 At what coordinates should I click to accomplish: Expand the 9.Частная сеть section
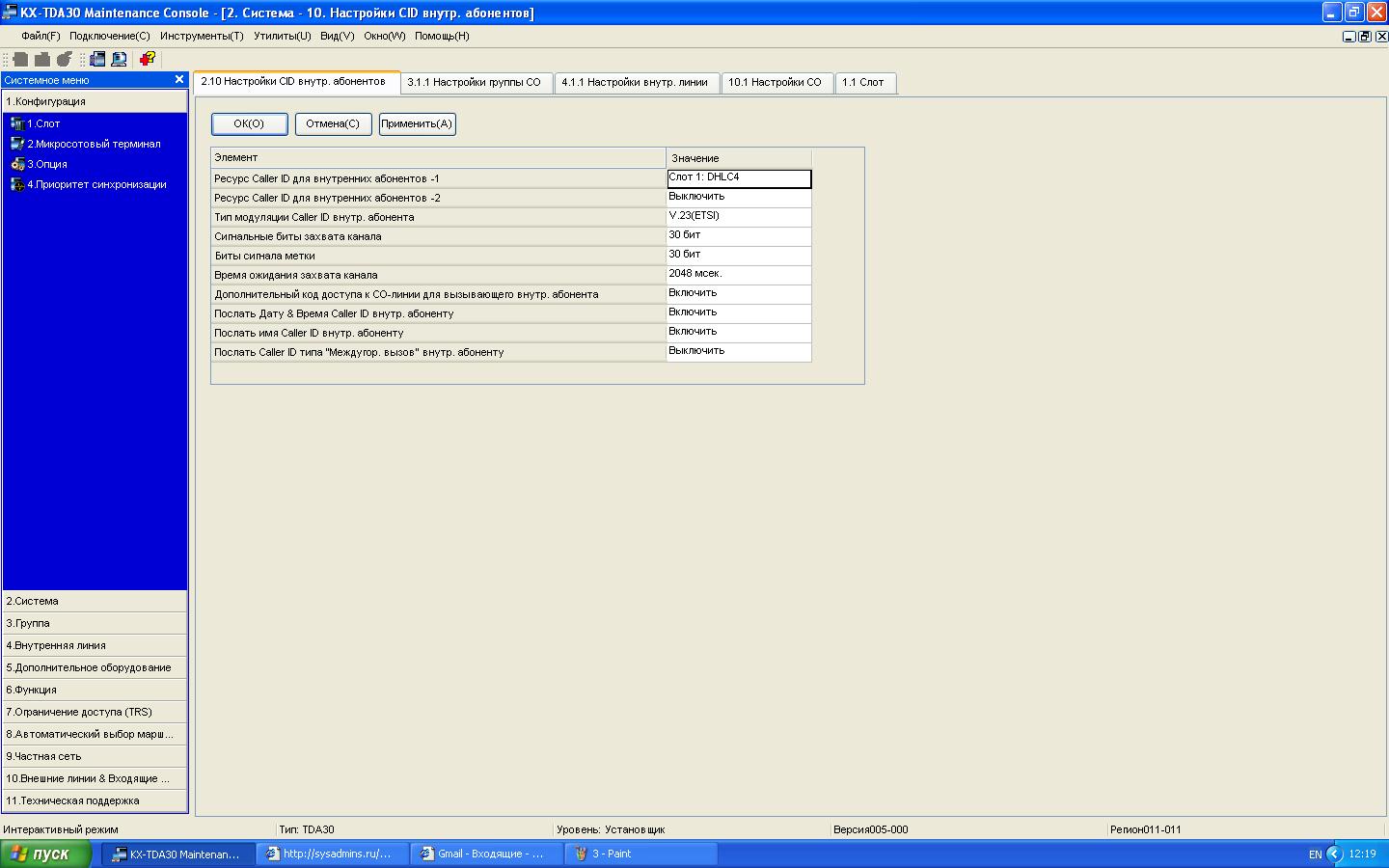coord(95,756)
